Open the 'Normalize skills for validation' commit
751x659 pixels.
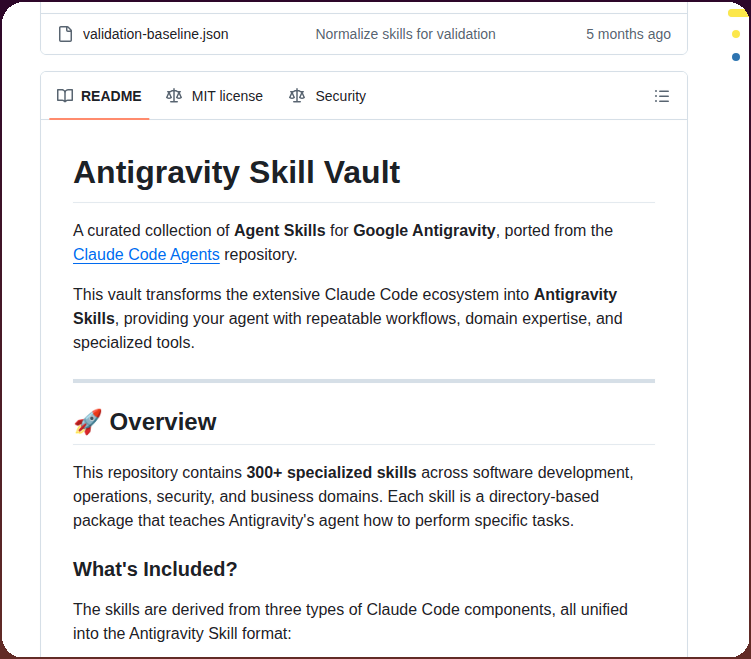tap(405, 34)
